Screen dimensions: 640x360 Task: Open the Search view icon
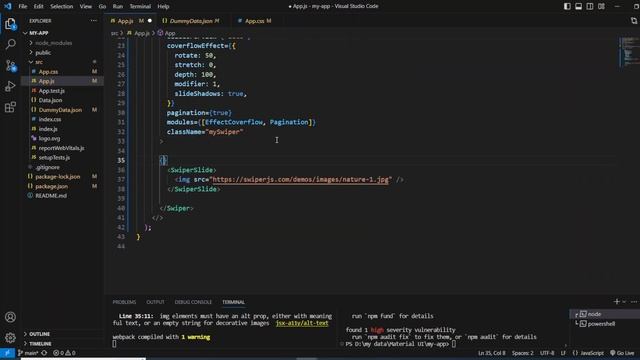10,44
